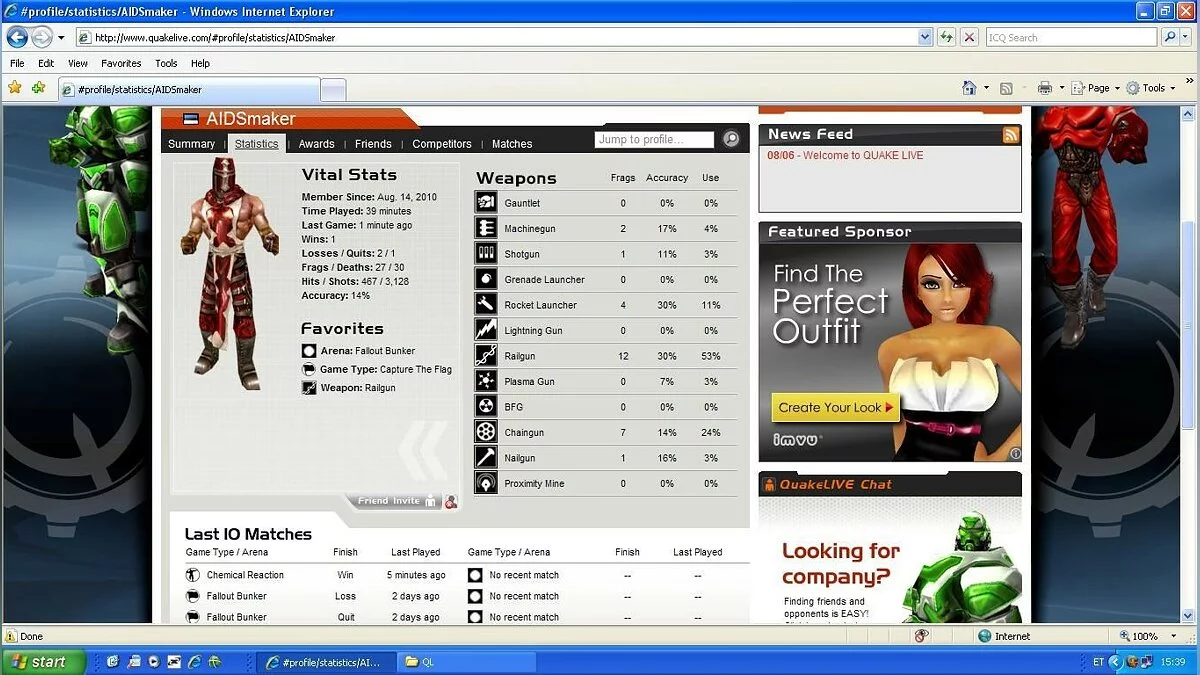Viewport: 1200px width, 675px height.
Task: Click the favorite Arena icon
Action: click(x=309, y=351)
